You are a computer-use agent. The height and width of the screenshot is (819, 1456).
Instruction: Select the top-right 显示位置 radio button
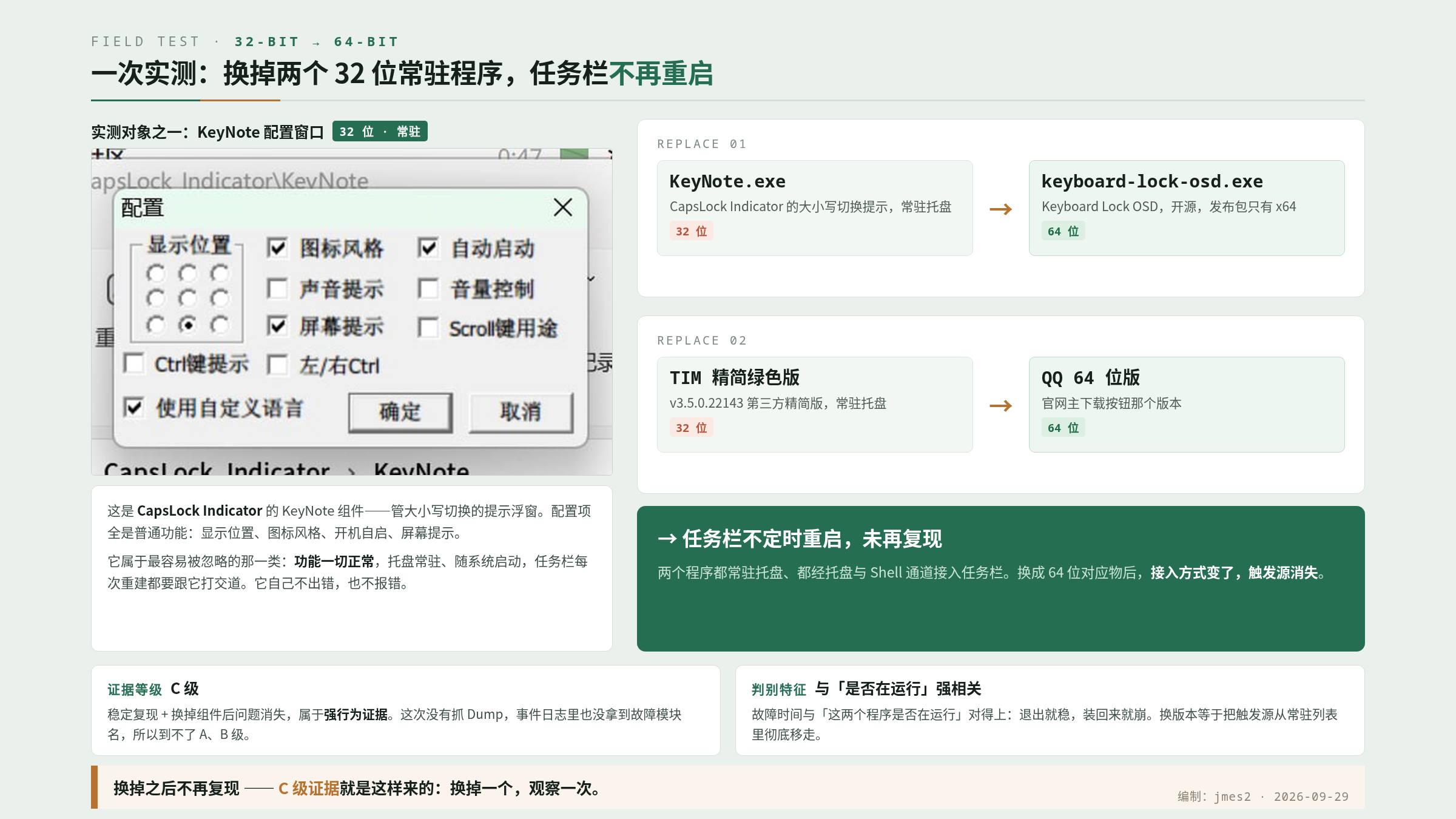220,273
